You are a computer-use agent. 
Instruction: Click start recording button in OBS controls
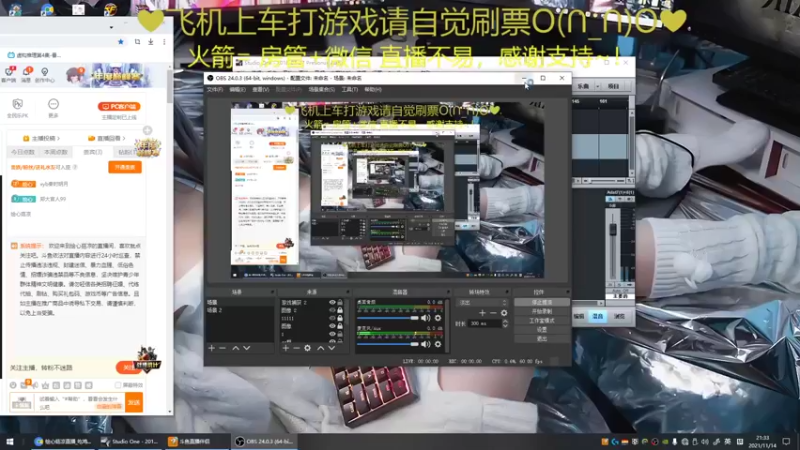541,311
